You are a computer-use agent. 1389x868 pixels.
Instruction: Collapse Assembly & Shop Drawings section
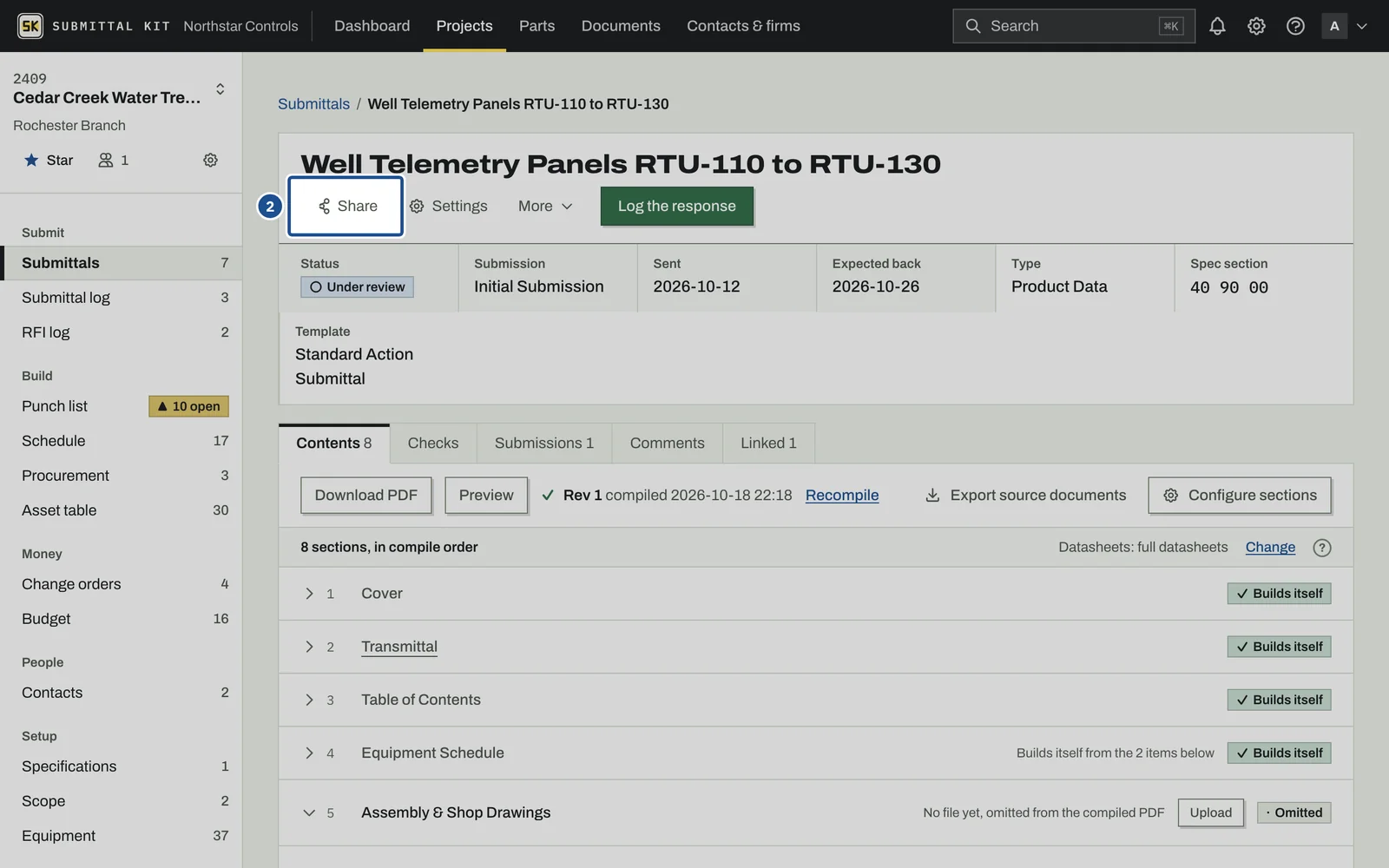309,813
